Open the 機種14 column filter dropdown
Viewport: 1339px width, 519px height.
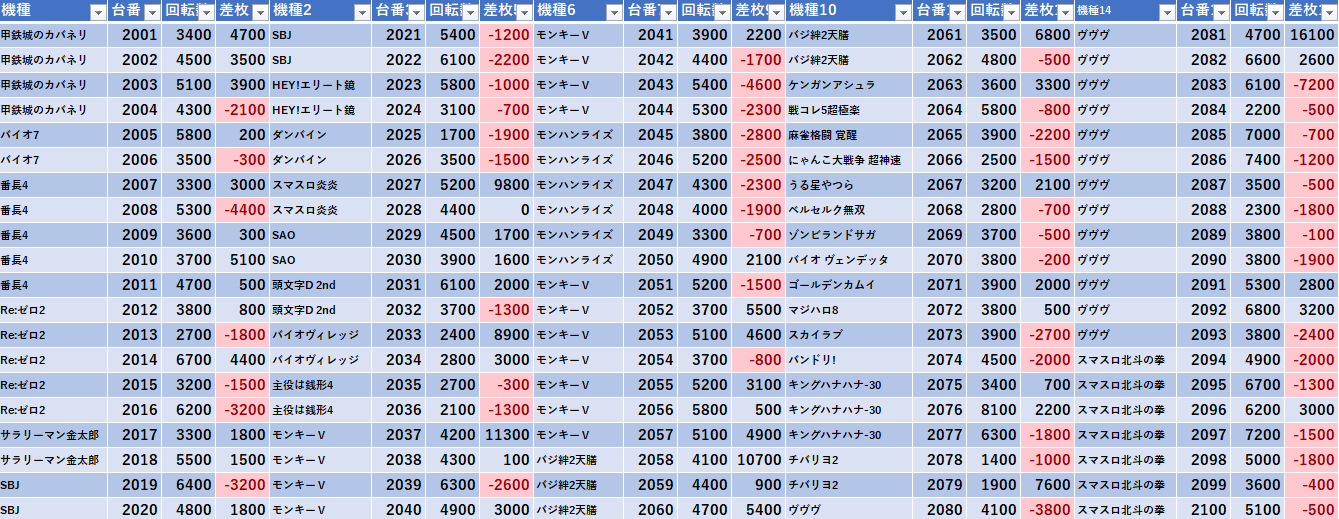1165,12
